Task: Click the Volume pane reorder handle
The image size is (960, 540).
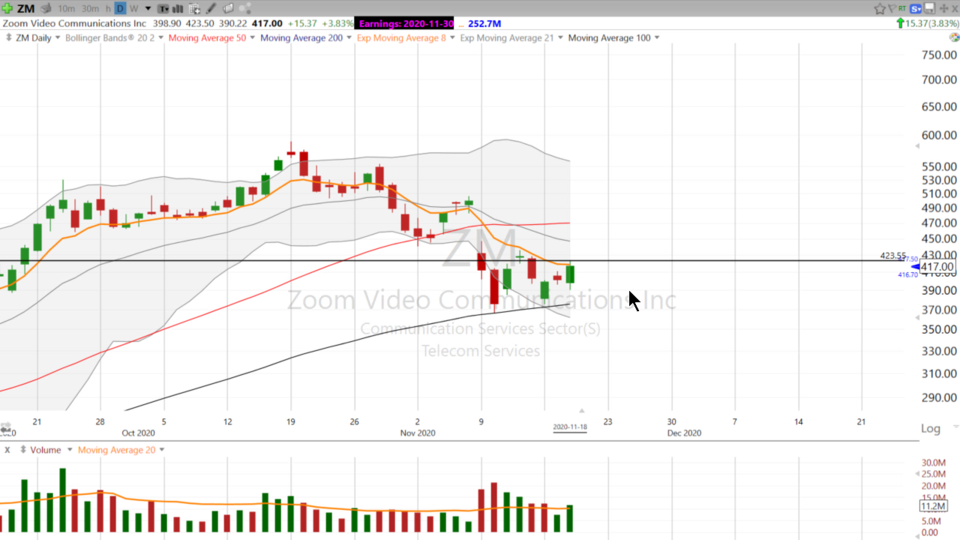Action: pos(23,450)
